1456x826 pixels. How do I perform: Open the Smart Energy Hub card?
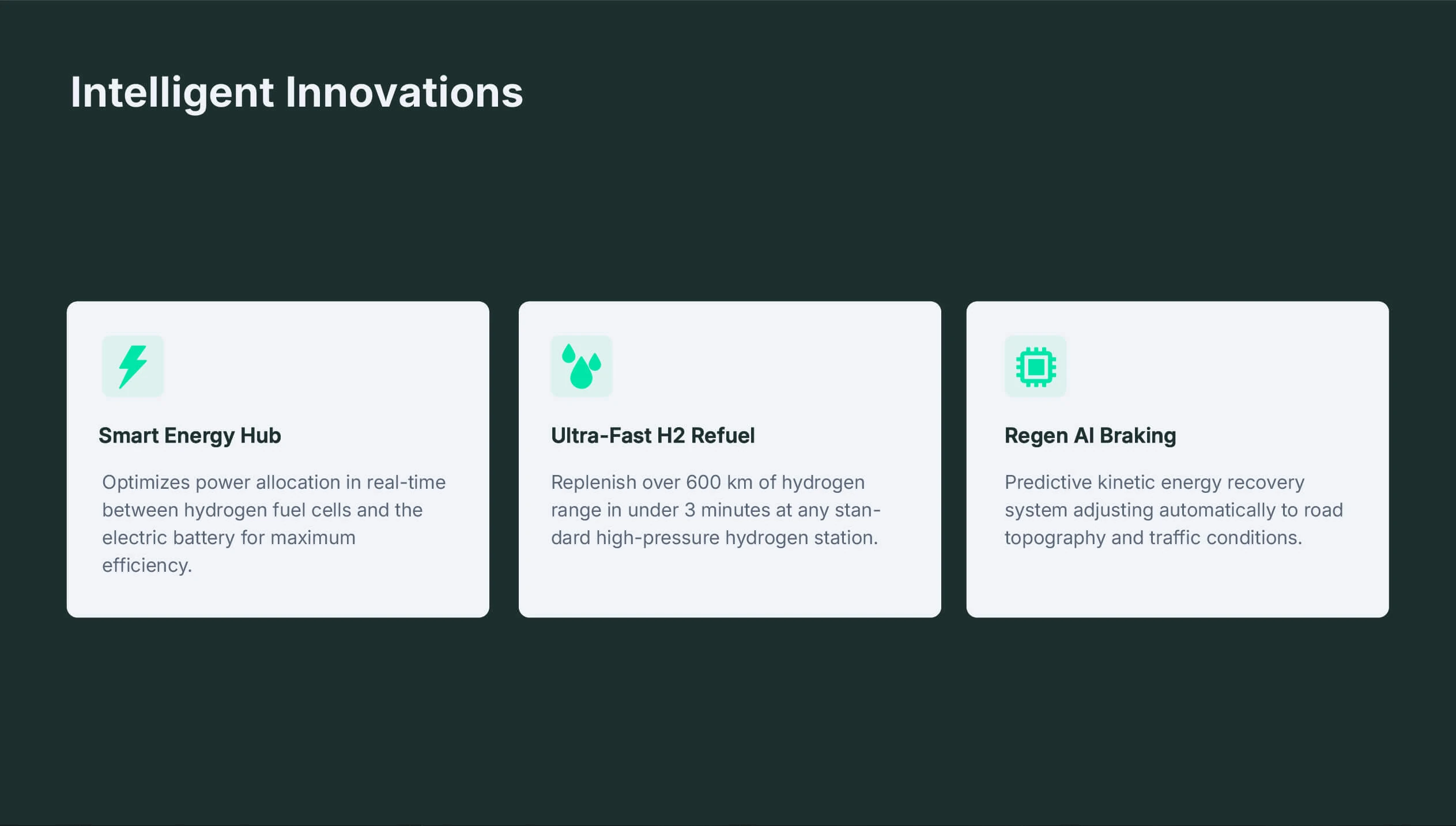click(278, 459)
